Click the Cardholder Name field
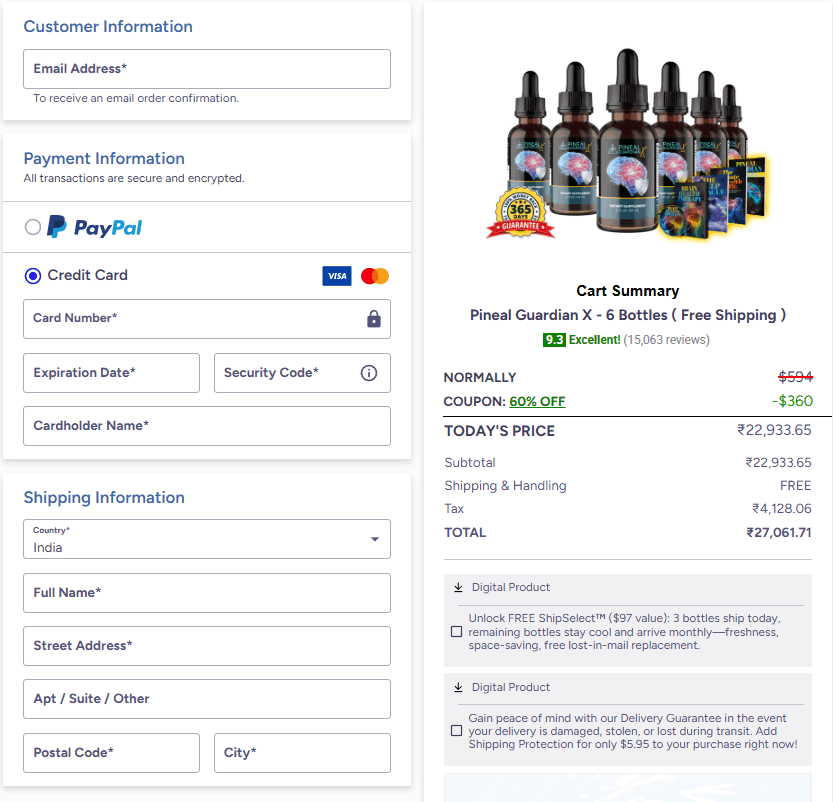Viewport: 833px width, 802px height. [206, 426]
